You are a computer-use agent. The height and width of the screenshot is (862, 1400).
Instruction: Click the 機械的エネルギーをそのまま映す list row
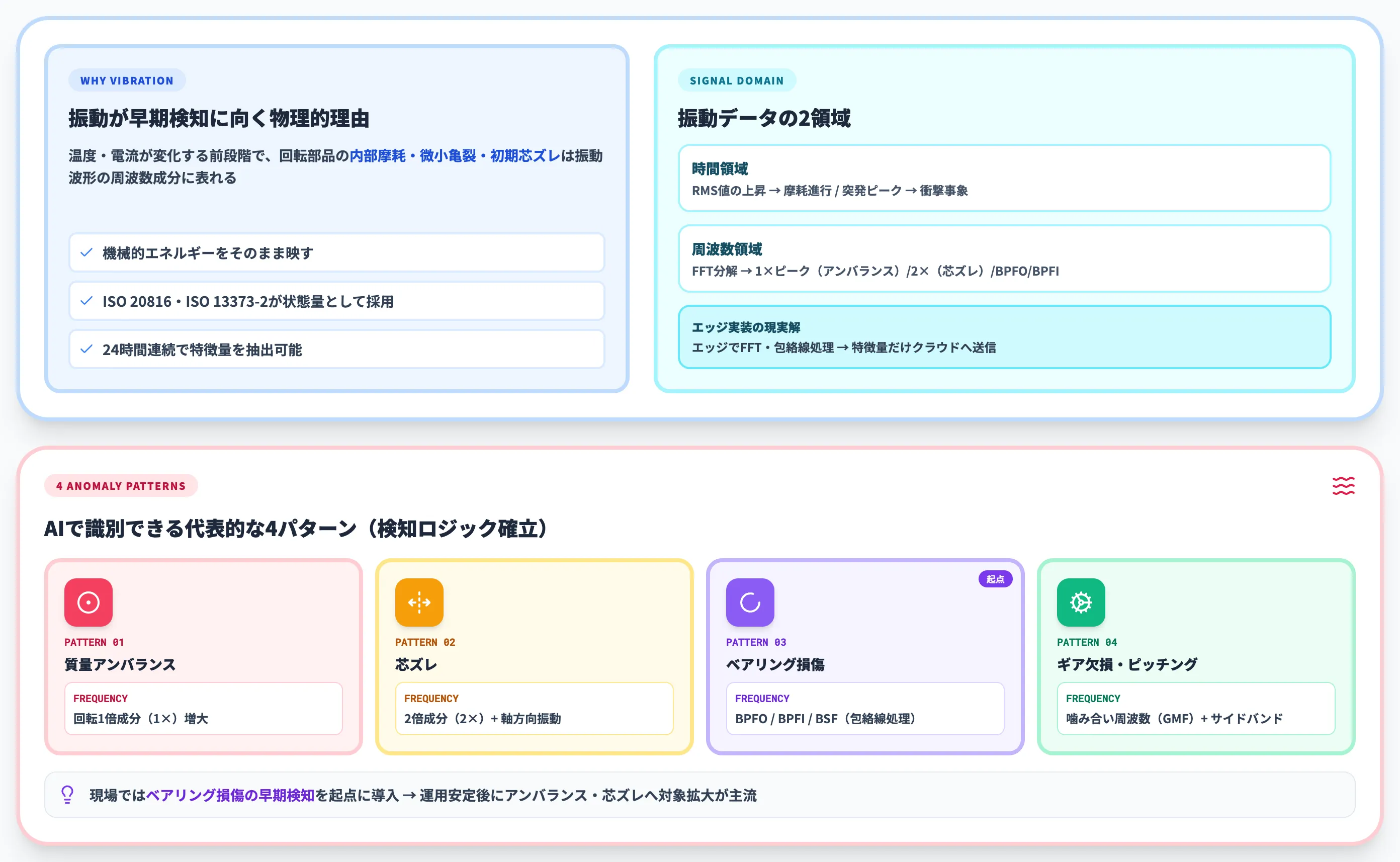(336, 252)
